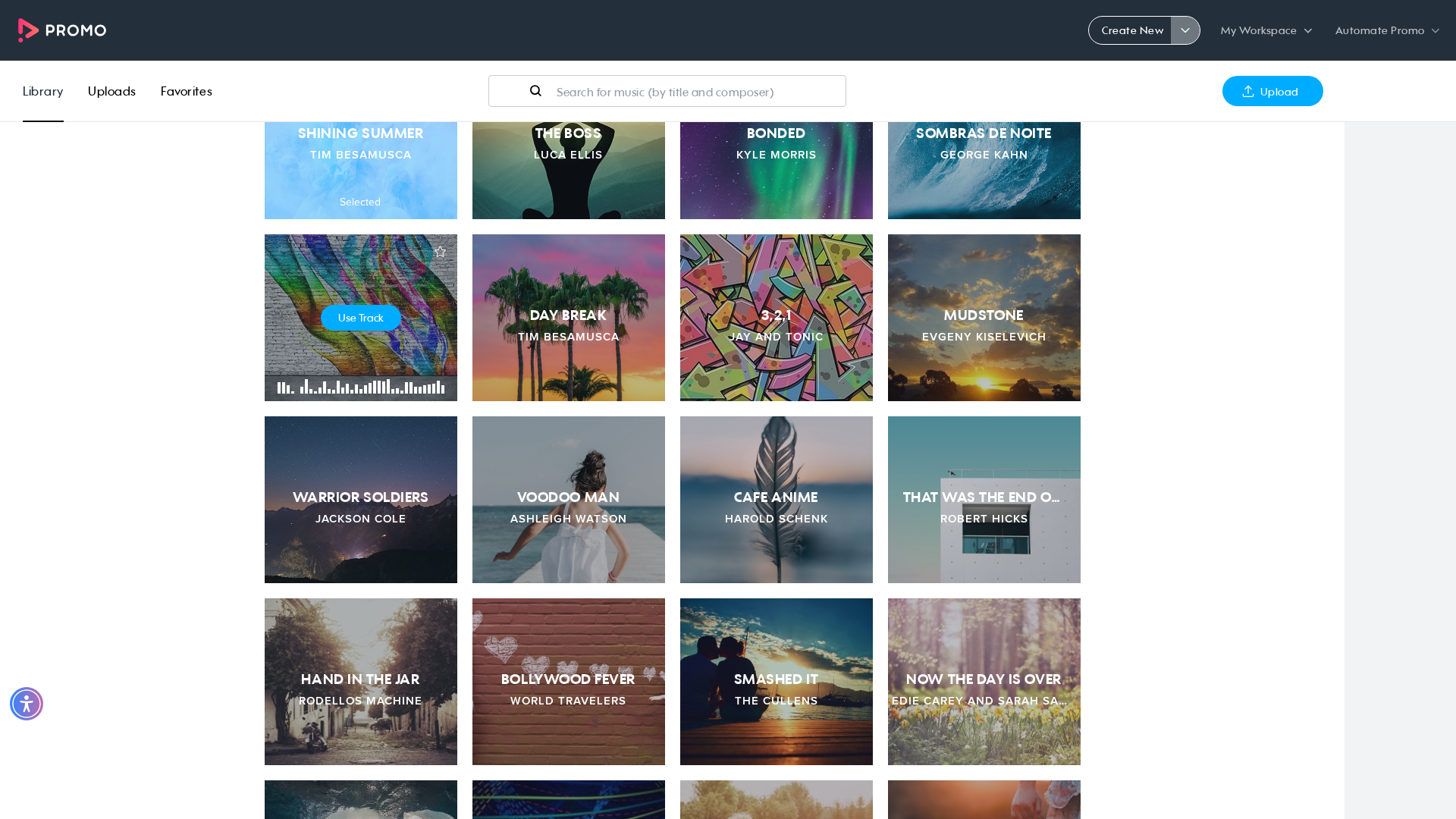
Task: Click the Use Track button
Action: pyautogui.click(x=361, y=318)
